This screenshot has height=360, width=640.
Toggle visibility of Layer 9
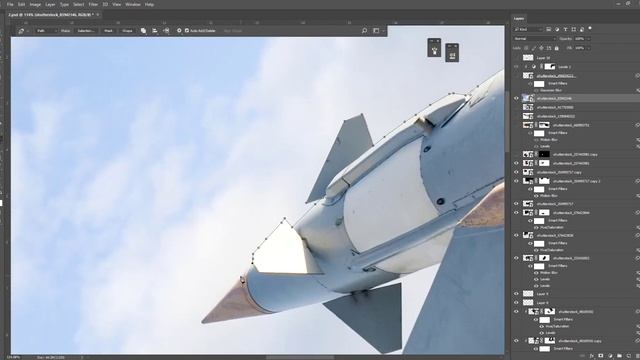tap(516, 294)
